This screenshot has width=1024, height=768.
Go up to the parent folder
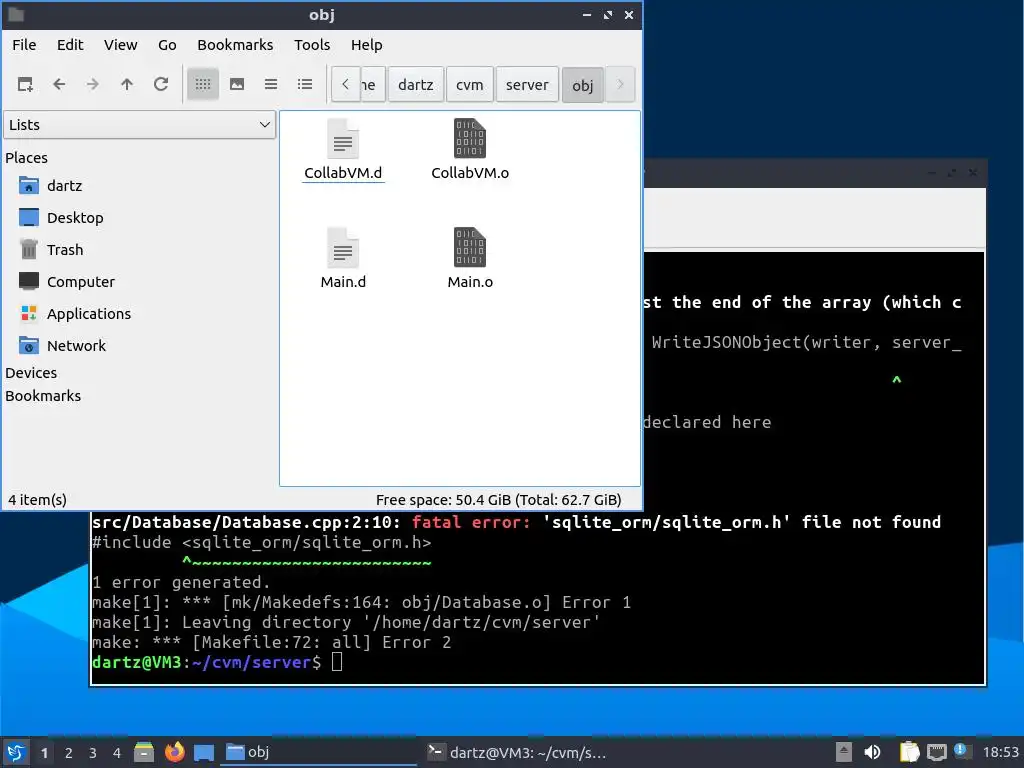[127, 84]
